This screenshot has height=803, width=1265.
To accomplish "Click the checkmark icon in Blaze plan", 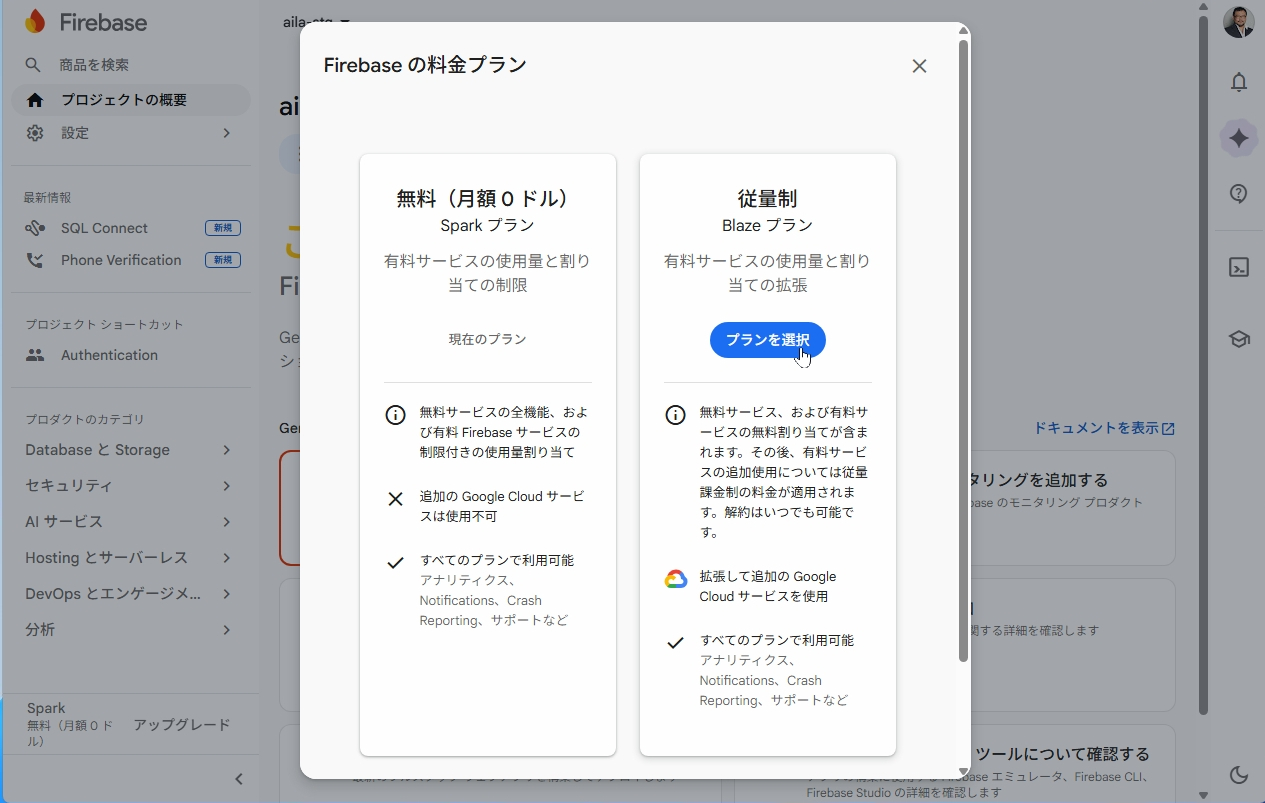I will click(x=675, y=643).
